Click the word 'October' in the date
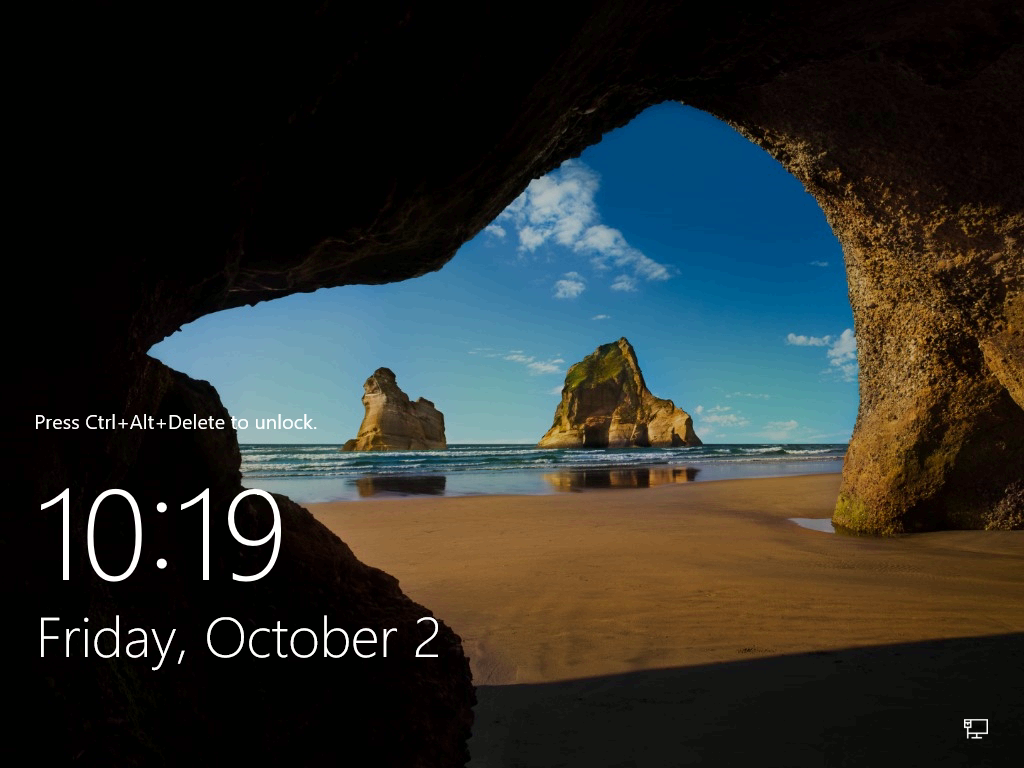The height and width of the screenshot is (768, 1024). [302, 637]
